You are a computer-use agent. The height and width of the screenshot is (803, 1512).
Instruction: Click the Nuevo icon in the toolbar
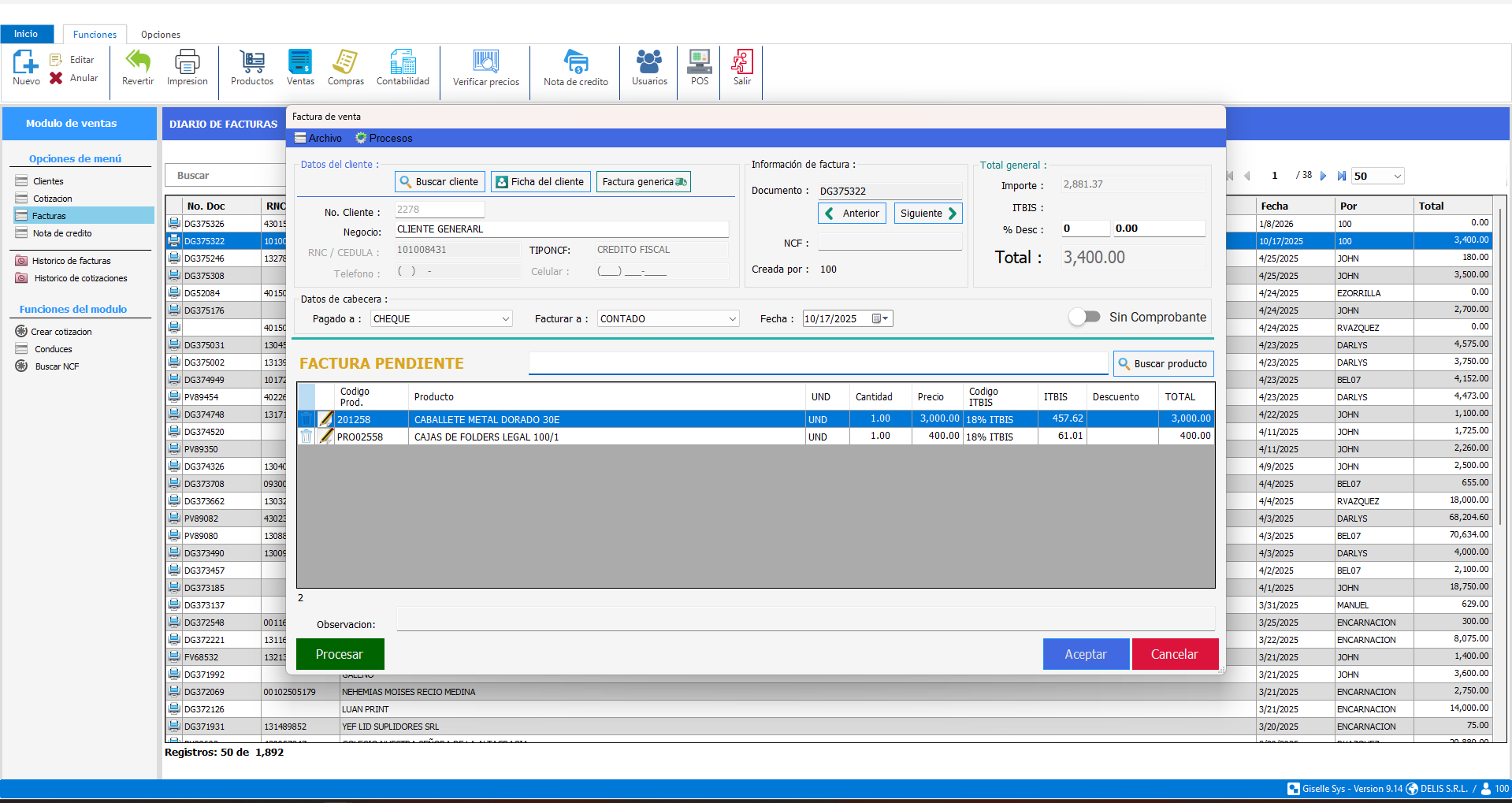click(x=25, y=63)
